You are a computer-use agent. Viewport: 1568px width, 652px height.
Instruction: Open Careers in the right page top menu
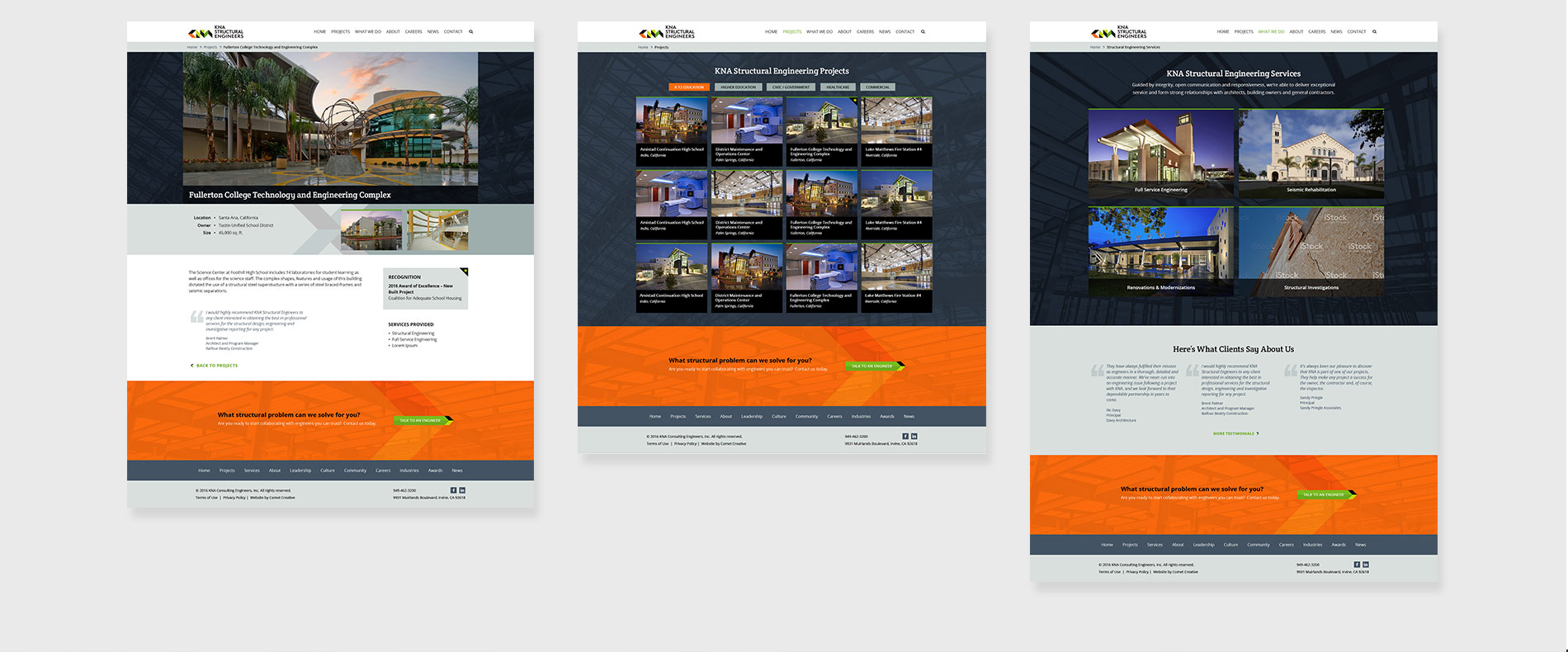coord(1316,31)
